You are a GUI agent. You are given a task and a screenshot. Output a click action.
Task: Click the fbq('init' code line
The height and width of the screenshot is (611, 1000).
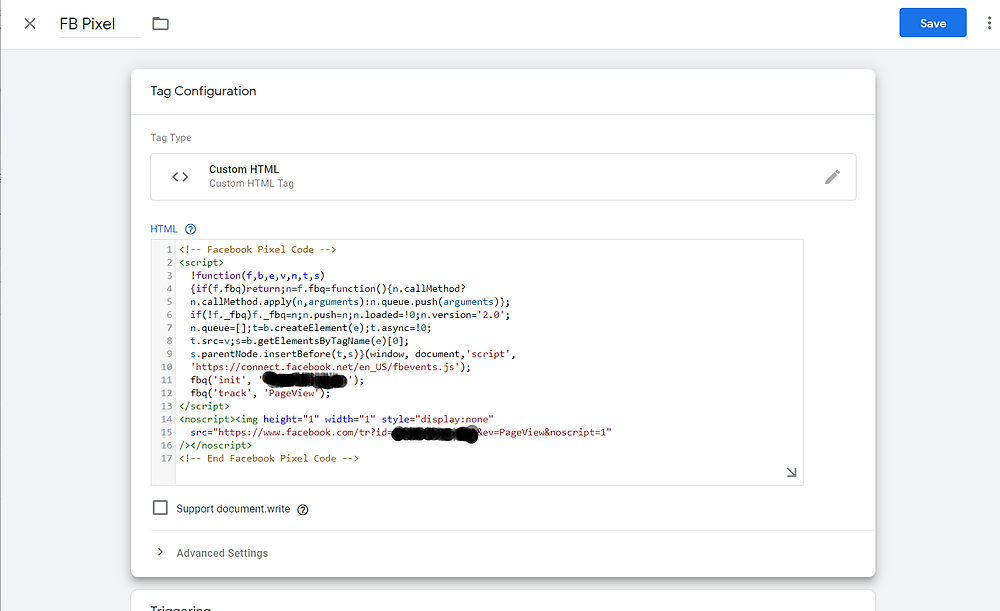277,380
